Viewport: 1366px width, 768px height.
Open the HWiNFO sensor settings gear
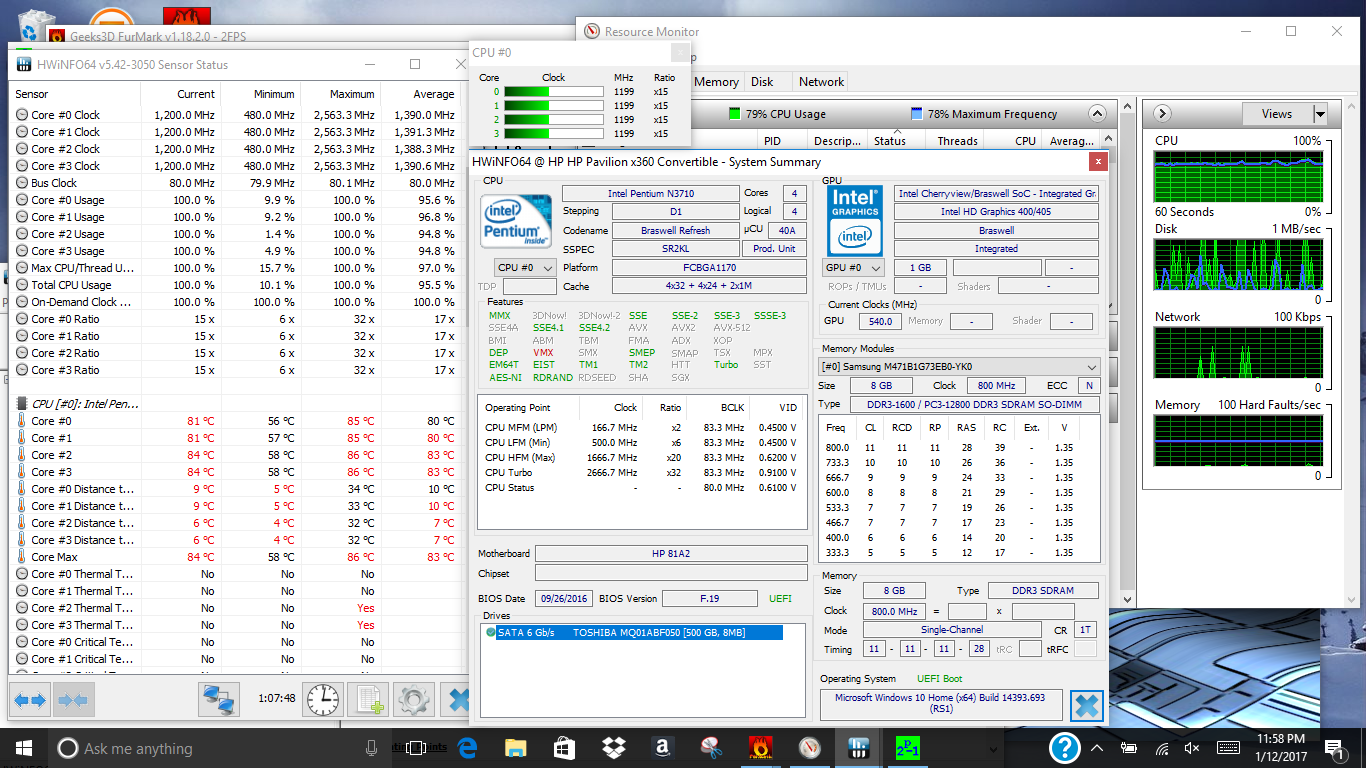click(x=413, y=700)
